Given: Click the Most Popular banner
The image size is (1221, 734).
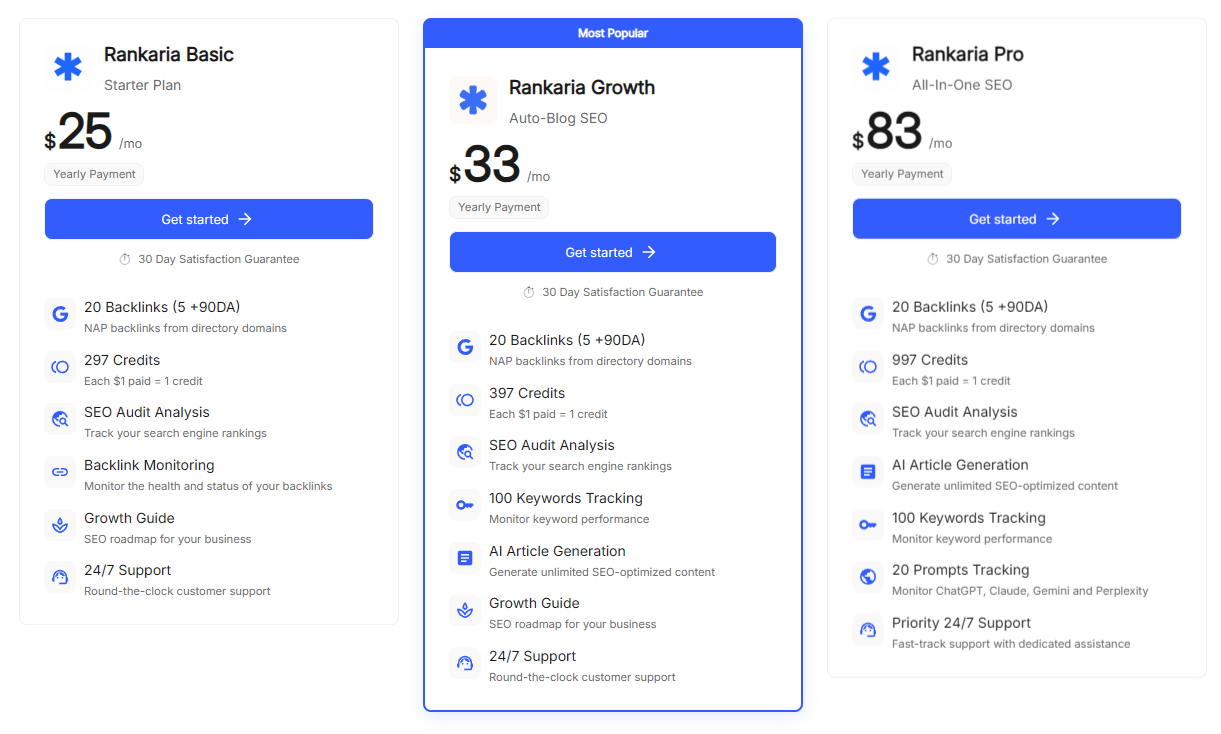Looking at the screenshot, I should pyautogui.click(x=613, y=33).
